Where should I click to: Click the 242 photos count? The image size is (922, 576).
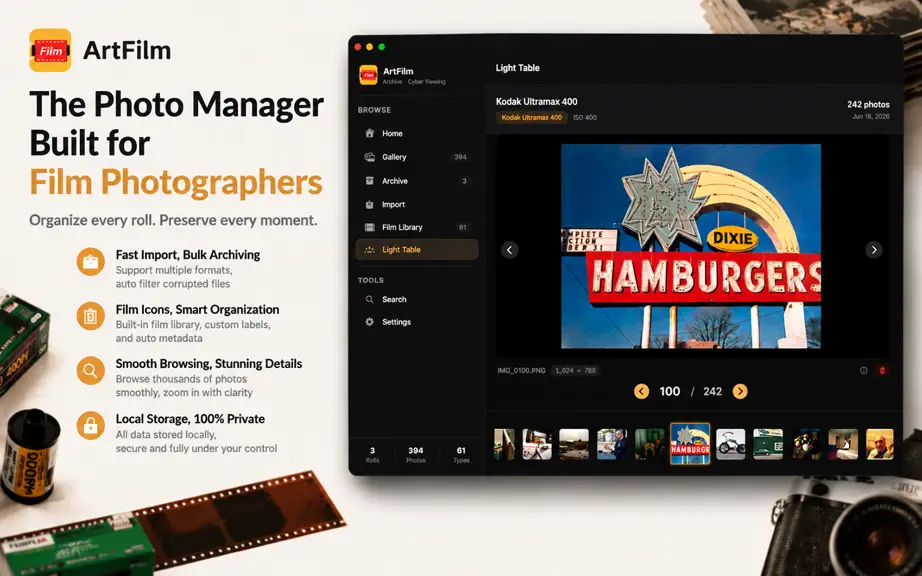(x=868, y=104)
